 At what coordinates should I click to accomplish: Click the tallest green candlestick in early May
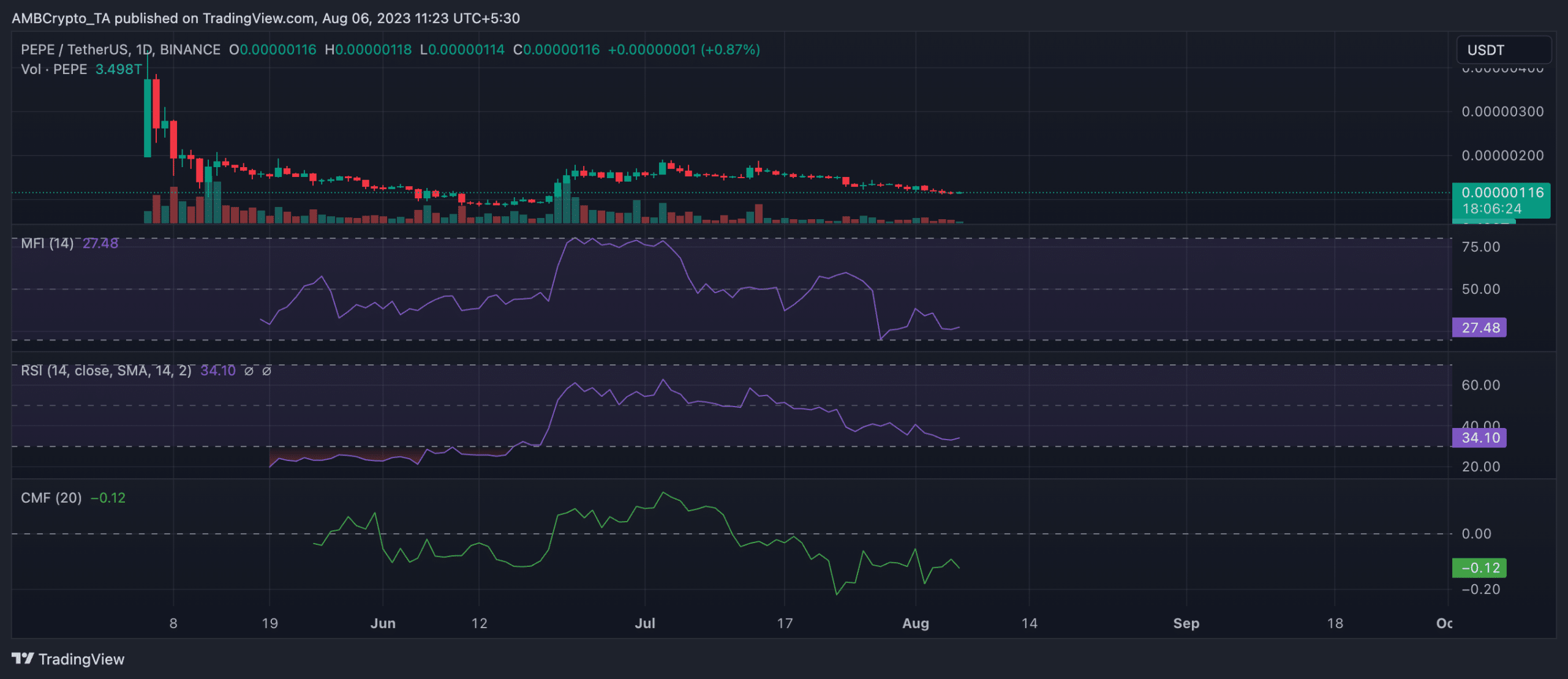pos(148,118)
